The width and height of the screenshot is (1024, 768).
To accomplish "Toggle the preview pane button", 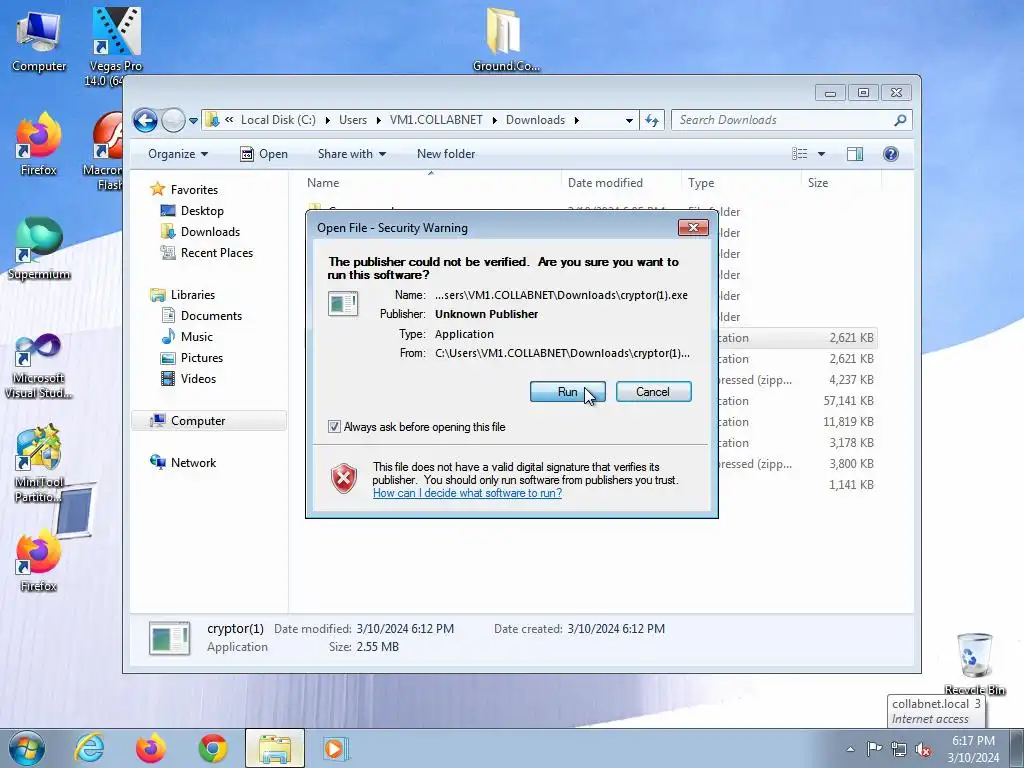I will point(855,153).
